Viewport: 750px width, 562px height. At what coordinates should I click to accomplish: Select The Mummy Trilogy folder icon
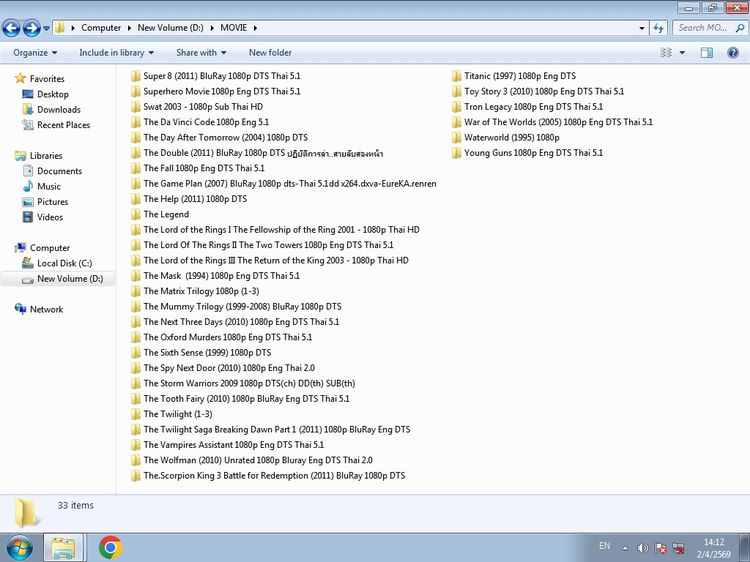(135, 306)
